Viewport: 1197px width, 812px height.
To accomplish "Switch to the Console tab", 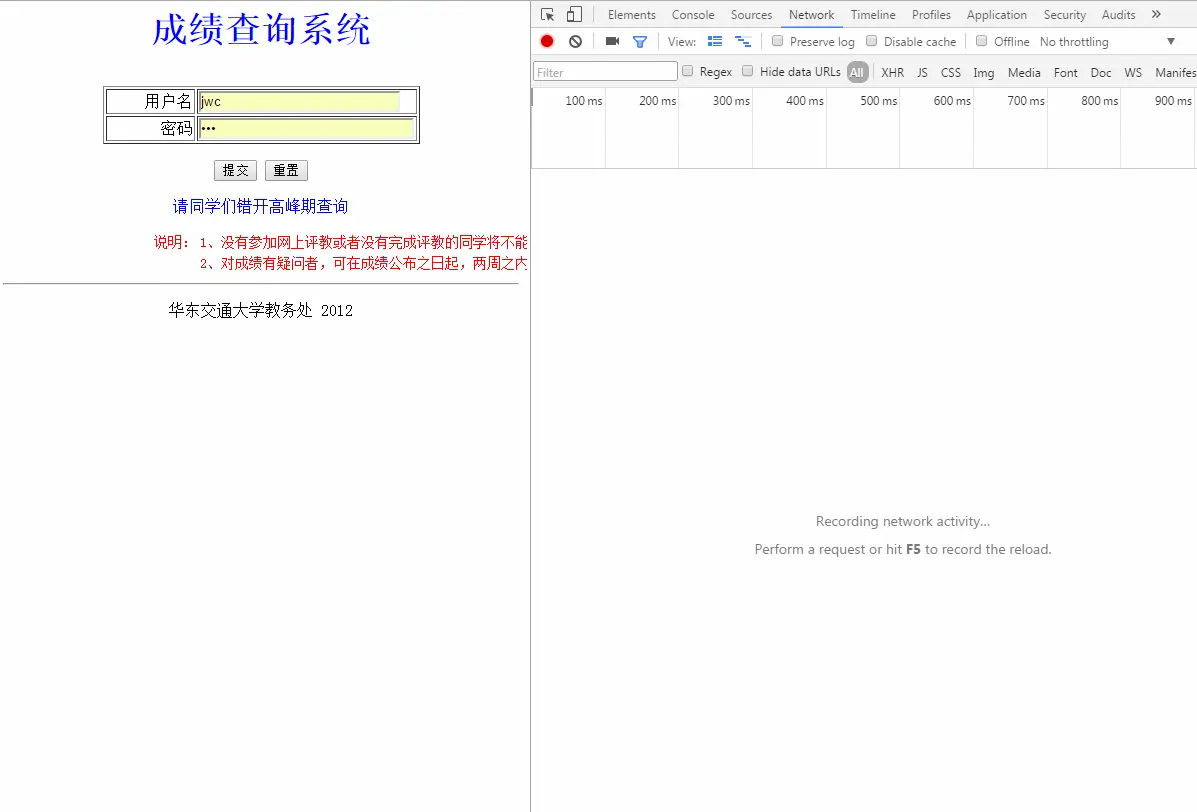I will point(693,14).
